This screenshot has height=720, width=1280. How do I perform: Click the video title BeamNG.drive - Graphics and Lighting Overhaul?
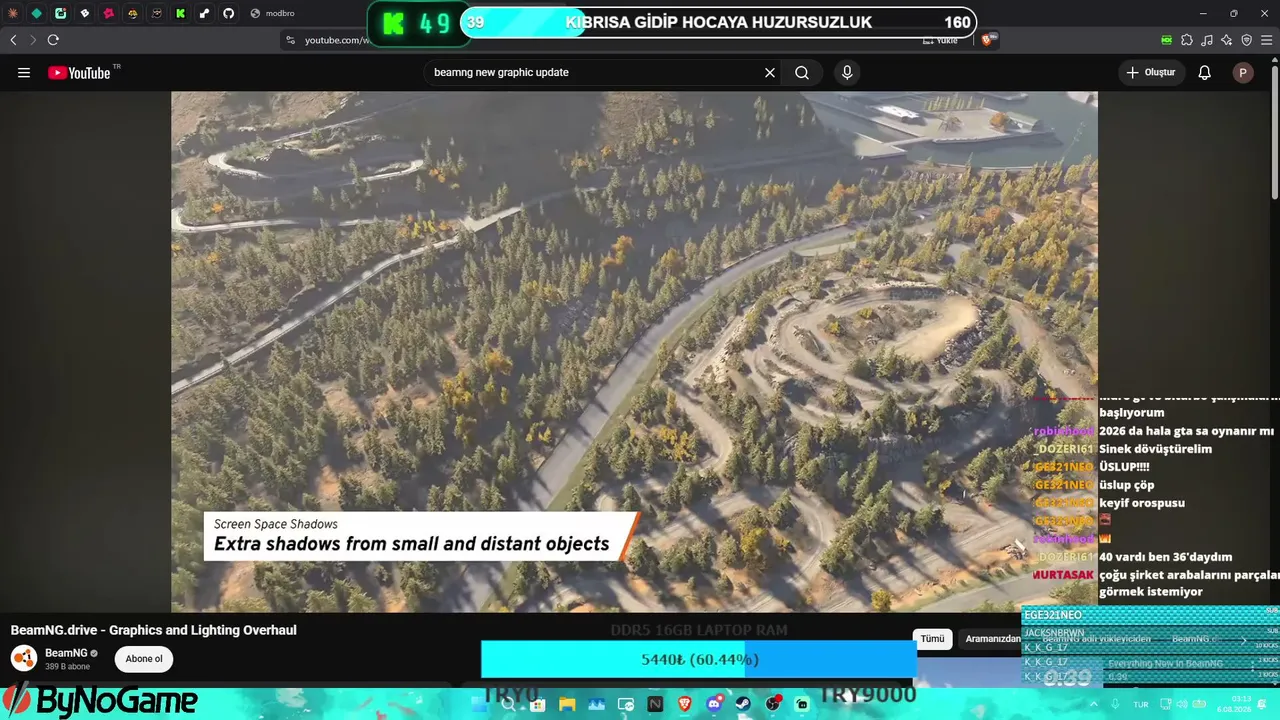click(x=154, y=630)
